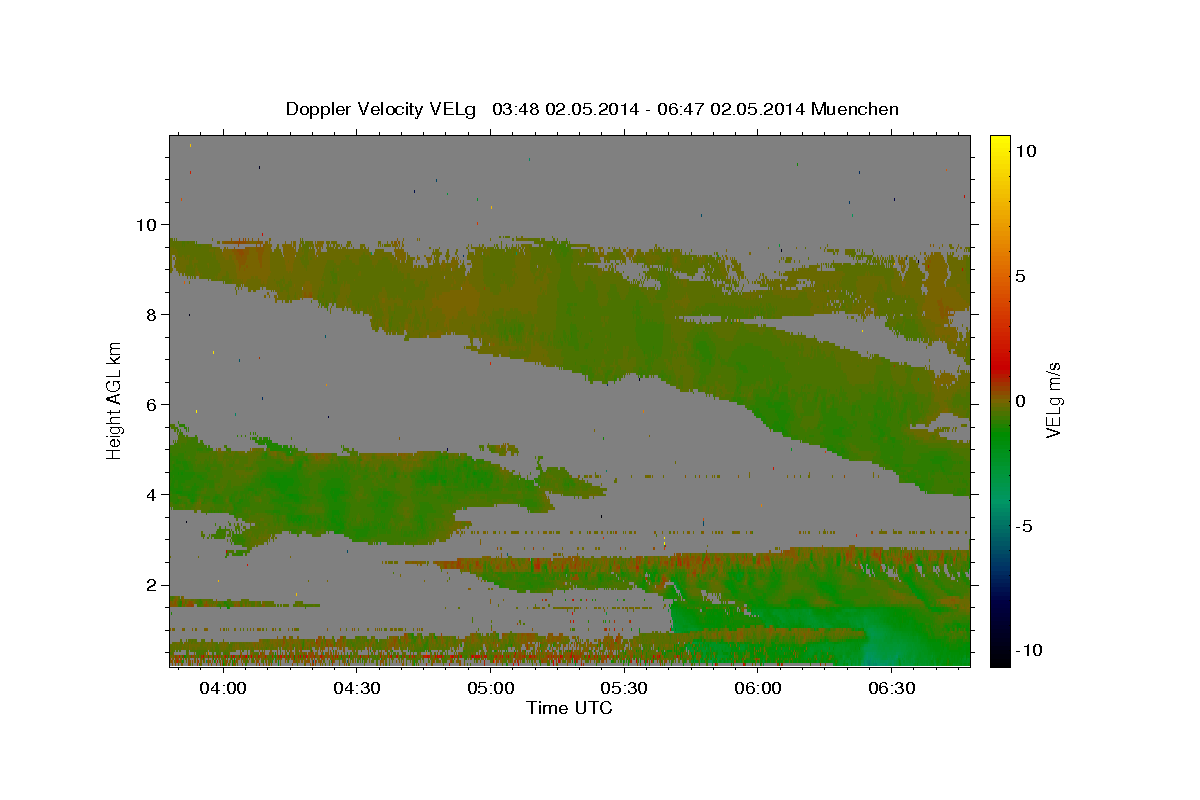The height and width of the screenshot is (800, 1200).
Task: Click the colorbar tick label 0
Action: coord(1021,401)
